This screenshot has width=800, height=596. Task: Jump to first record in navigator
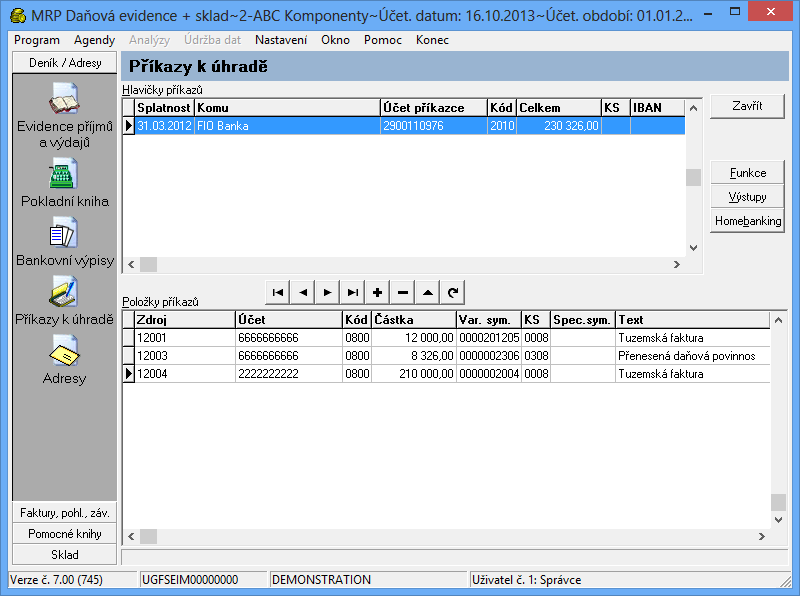pos(278,292)
